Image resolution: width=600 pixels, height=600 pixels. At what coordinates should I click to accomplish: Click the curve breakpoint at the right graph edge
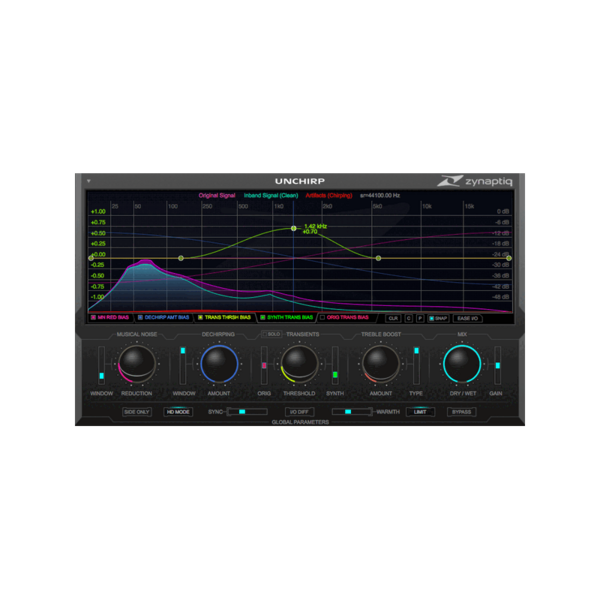[x=509, y=258]
